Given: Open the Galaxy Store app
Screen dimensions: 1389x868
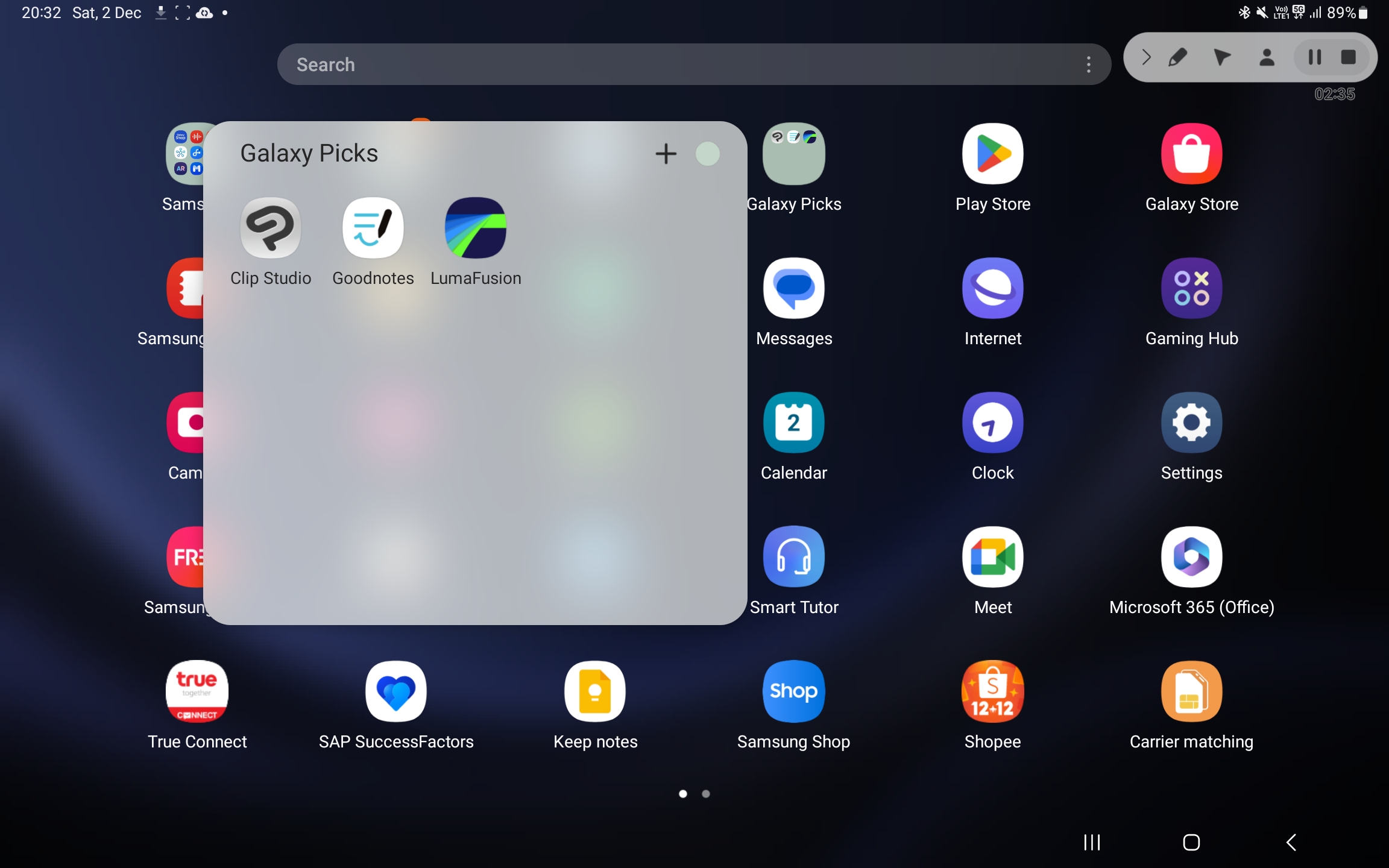Looking at the screenshot, I should (x=1192, y=154).
